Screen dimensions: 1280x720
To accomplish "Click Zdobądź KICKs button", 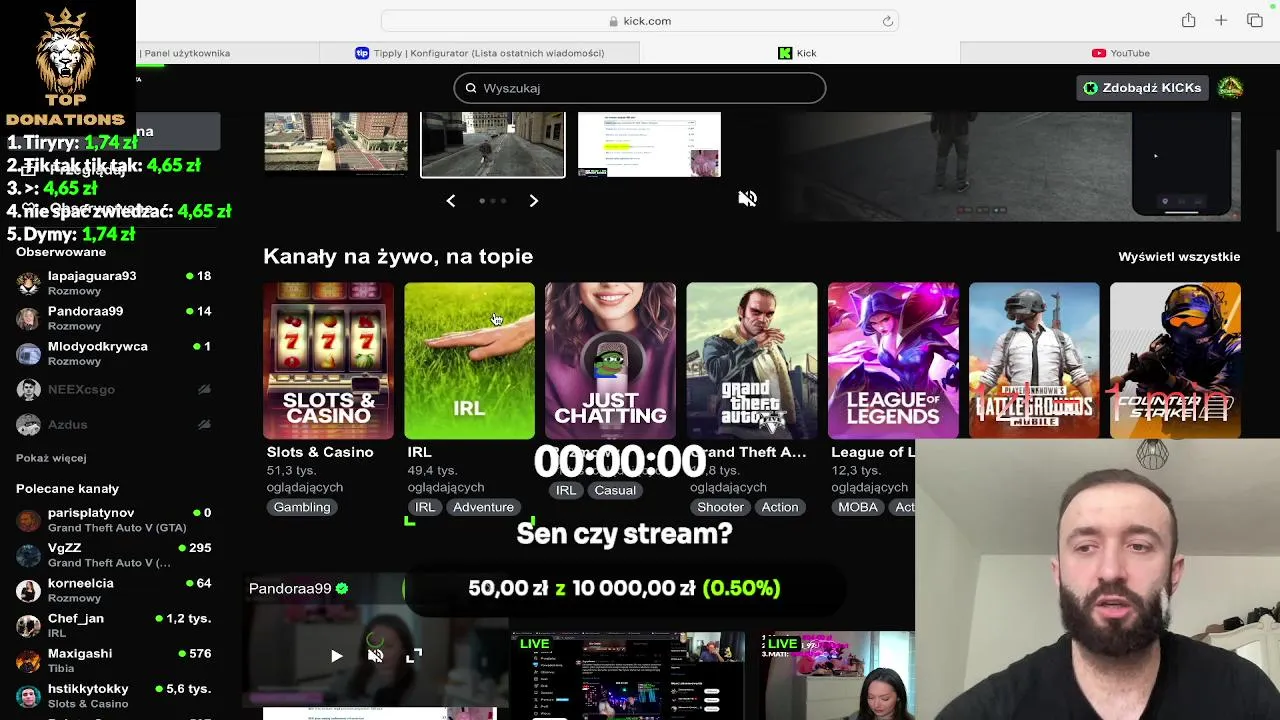I will tap(1142, 88).
